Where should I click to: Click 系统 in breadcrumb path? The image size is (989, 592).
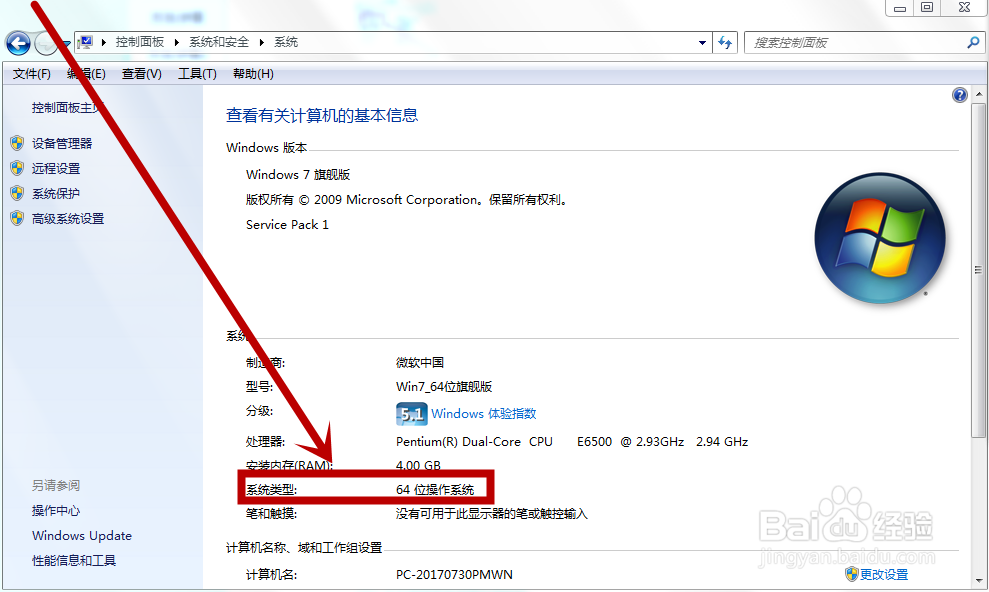click(x=286, y=42)
